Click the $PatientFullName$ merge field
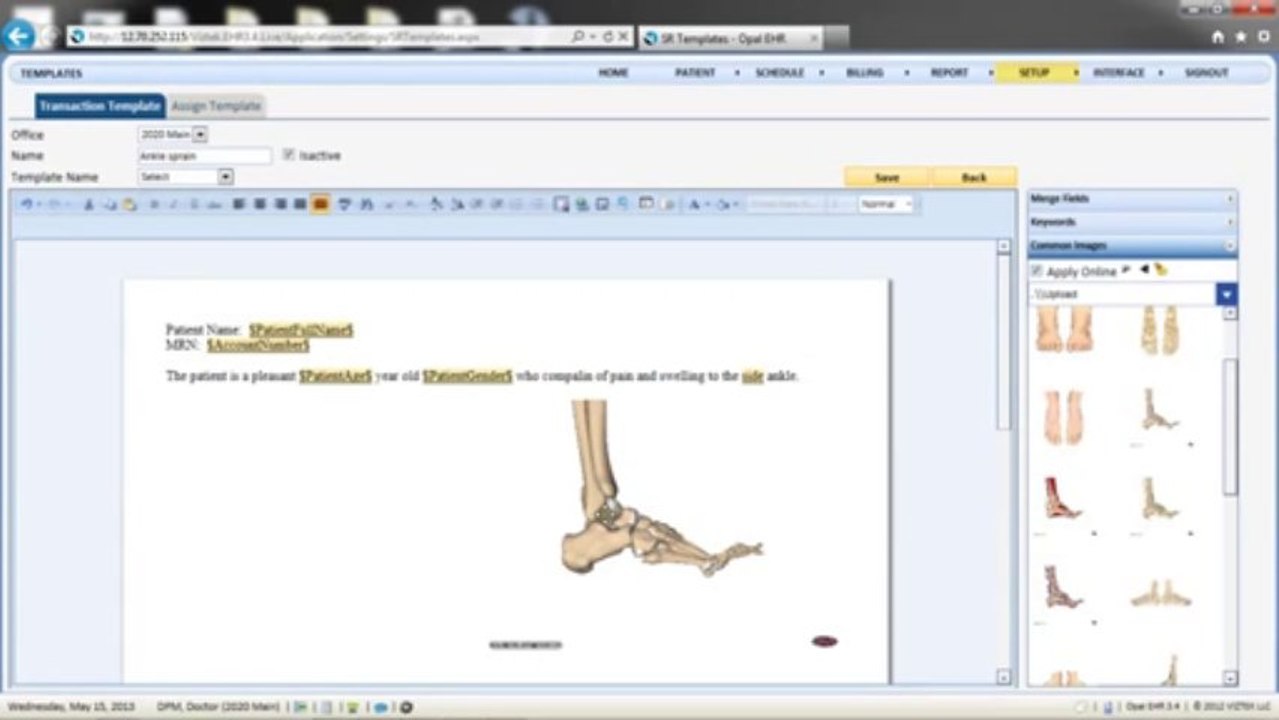 click(301, 329)
